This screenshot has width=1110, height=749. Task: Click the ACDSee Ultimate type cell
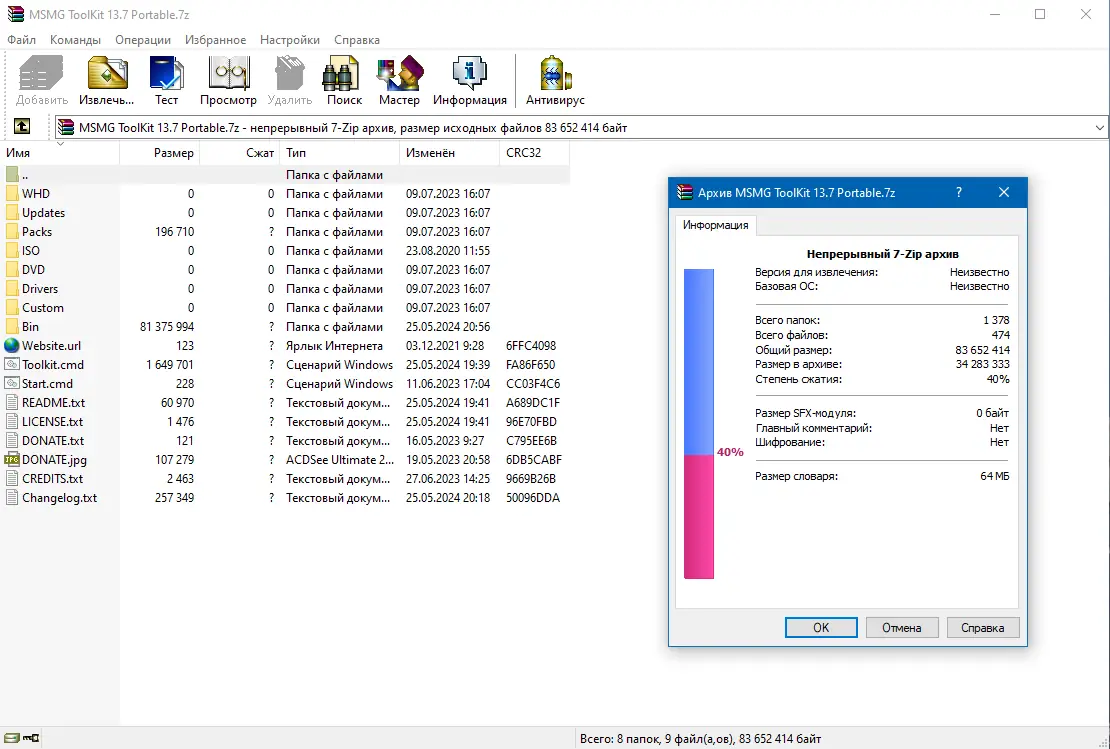(x=340, y=459)
